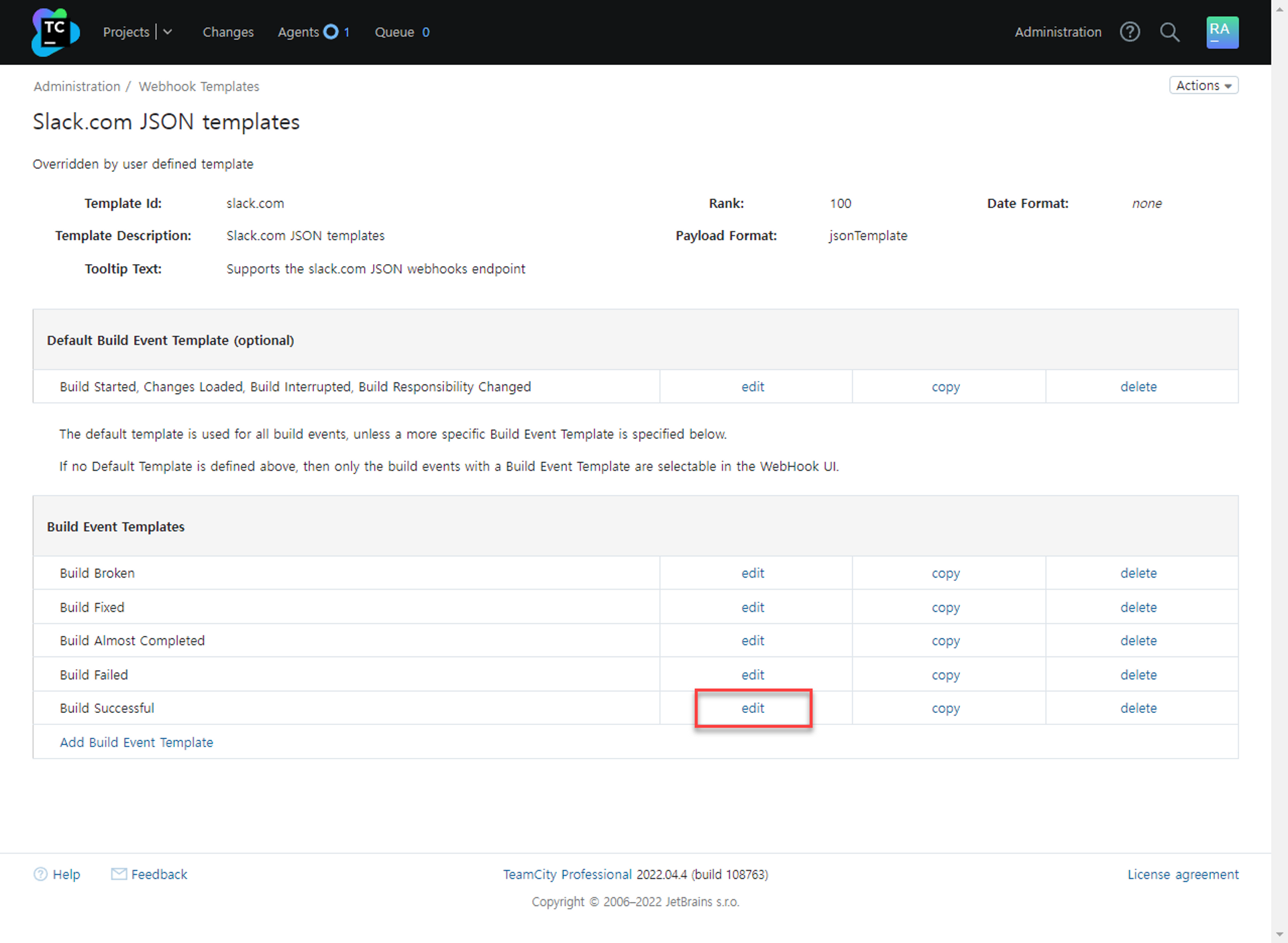Screen dimensions: 1288x943
Task: Open the Projects menu
Action: pos(126,32)
